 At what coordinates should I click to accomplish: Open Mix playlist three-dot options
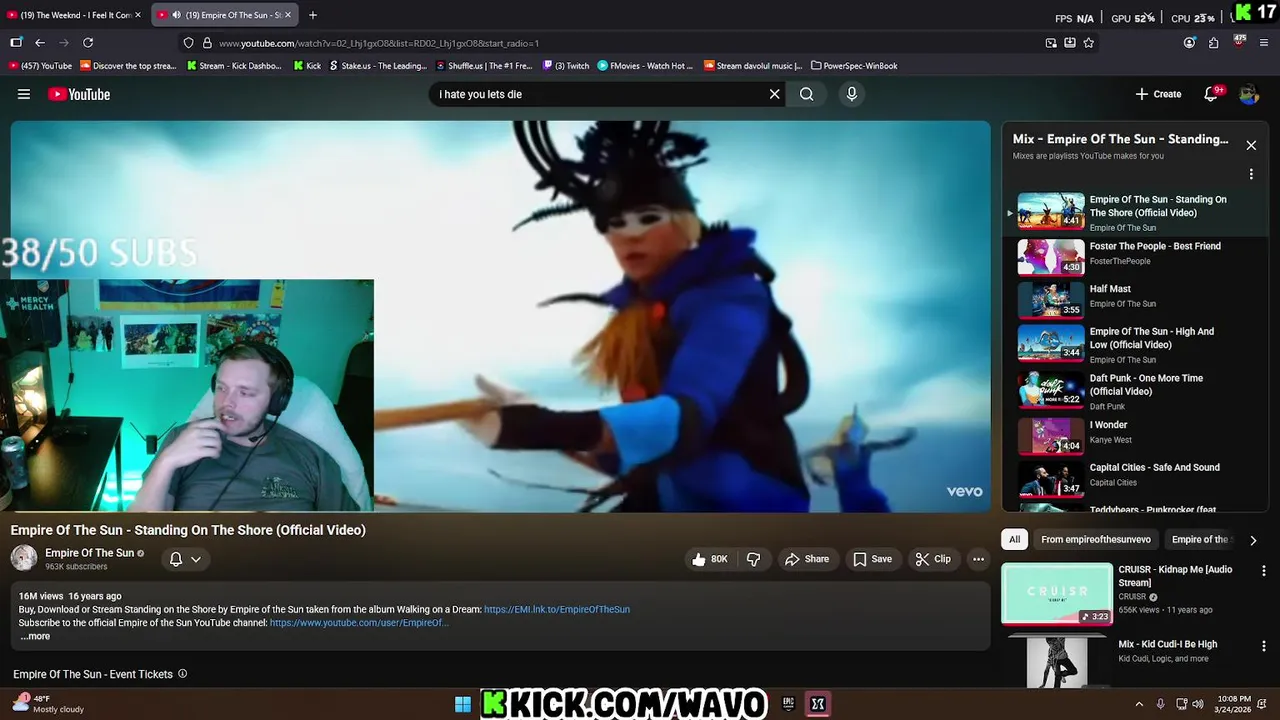click(1251, 174)
